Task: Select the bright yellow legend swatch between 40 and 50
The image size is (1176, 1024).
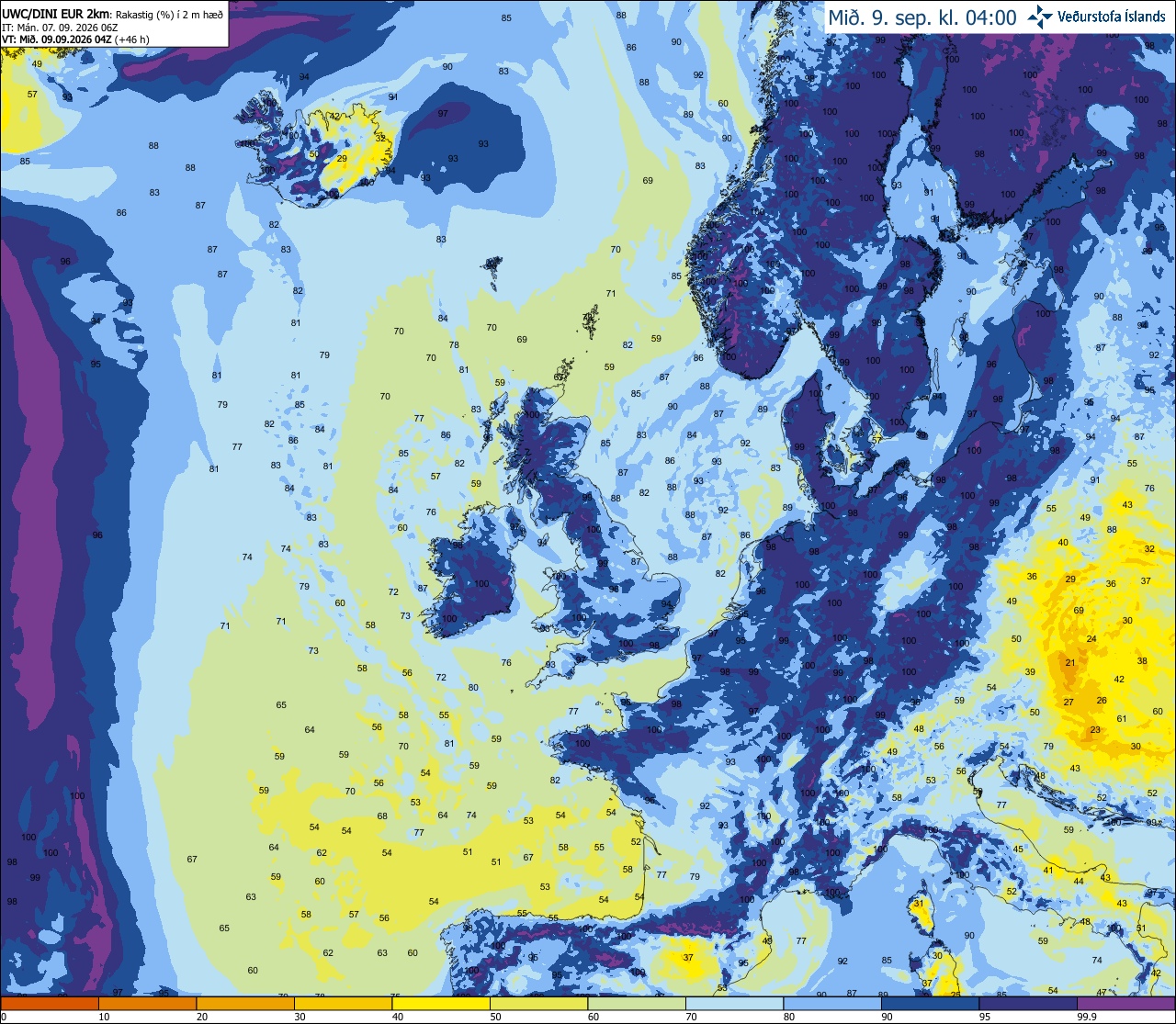Action: [441, 1004]
